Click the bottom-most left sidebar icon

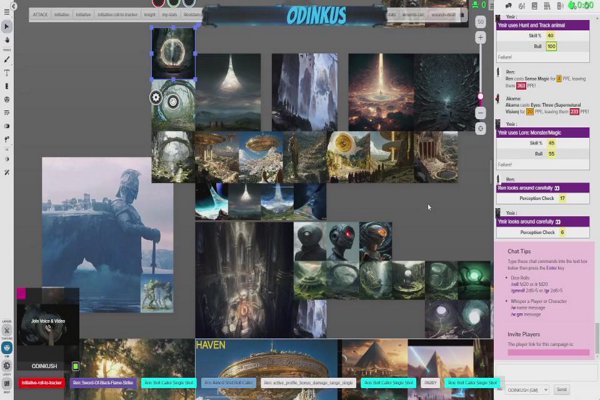pyautogui.click(x=7, y=383)
